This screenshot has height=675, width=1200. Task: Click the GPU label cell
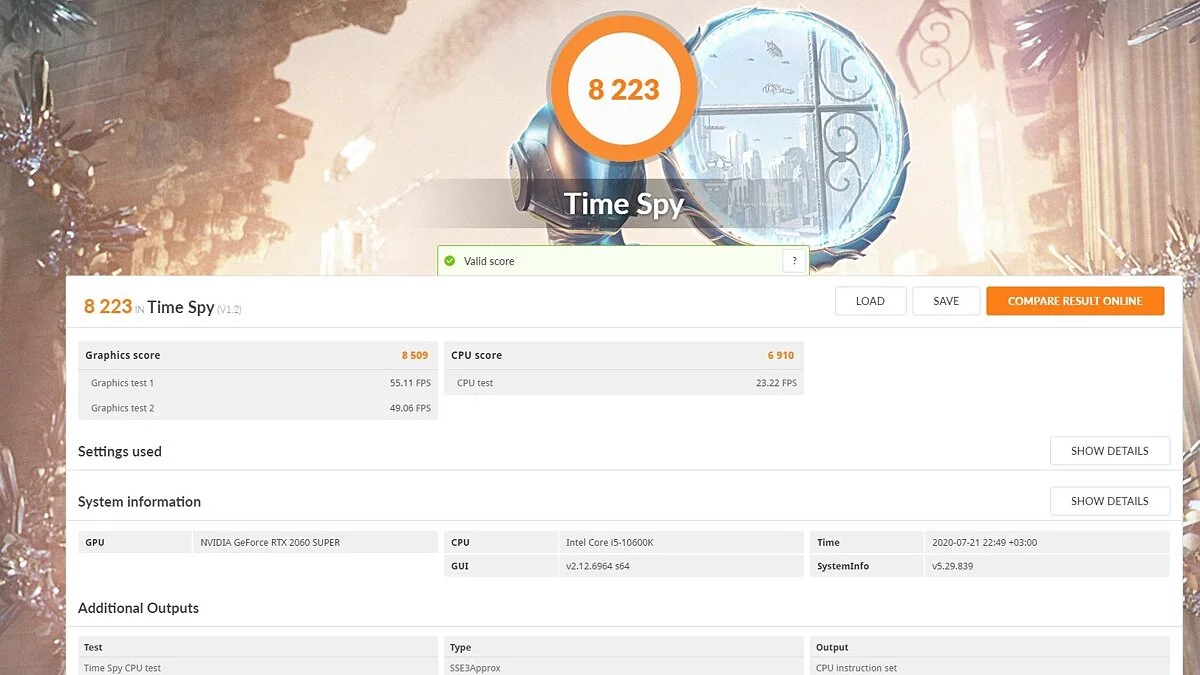(x=135, y=542)
